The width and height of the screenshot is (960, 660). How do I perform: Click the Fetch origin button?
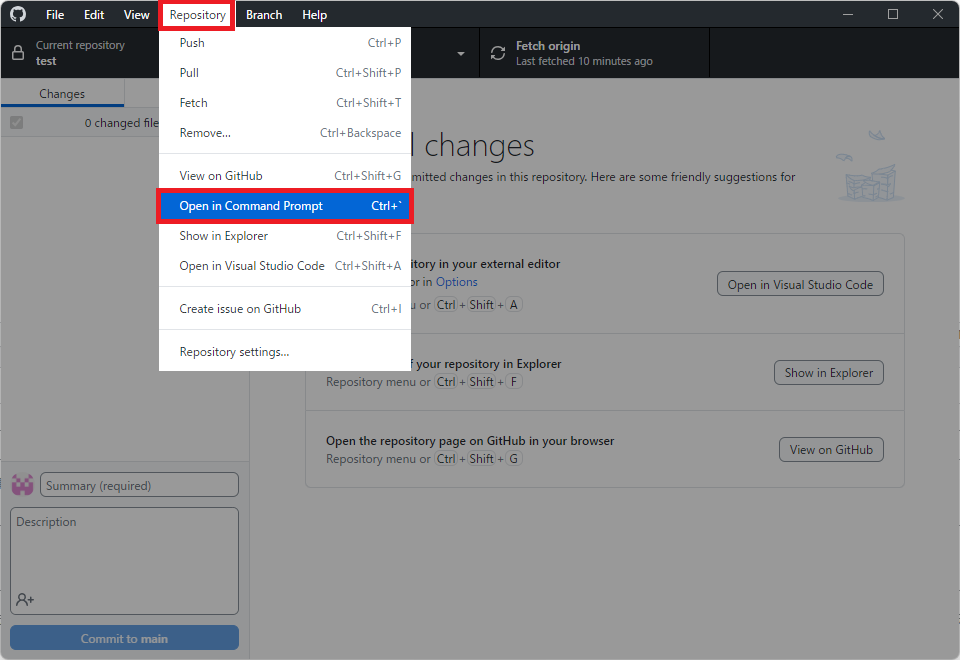(x=594, y=53)
